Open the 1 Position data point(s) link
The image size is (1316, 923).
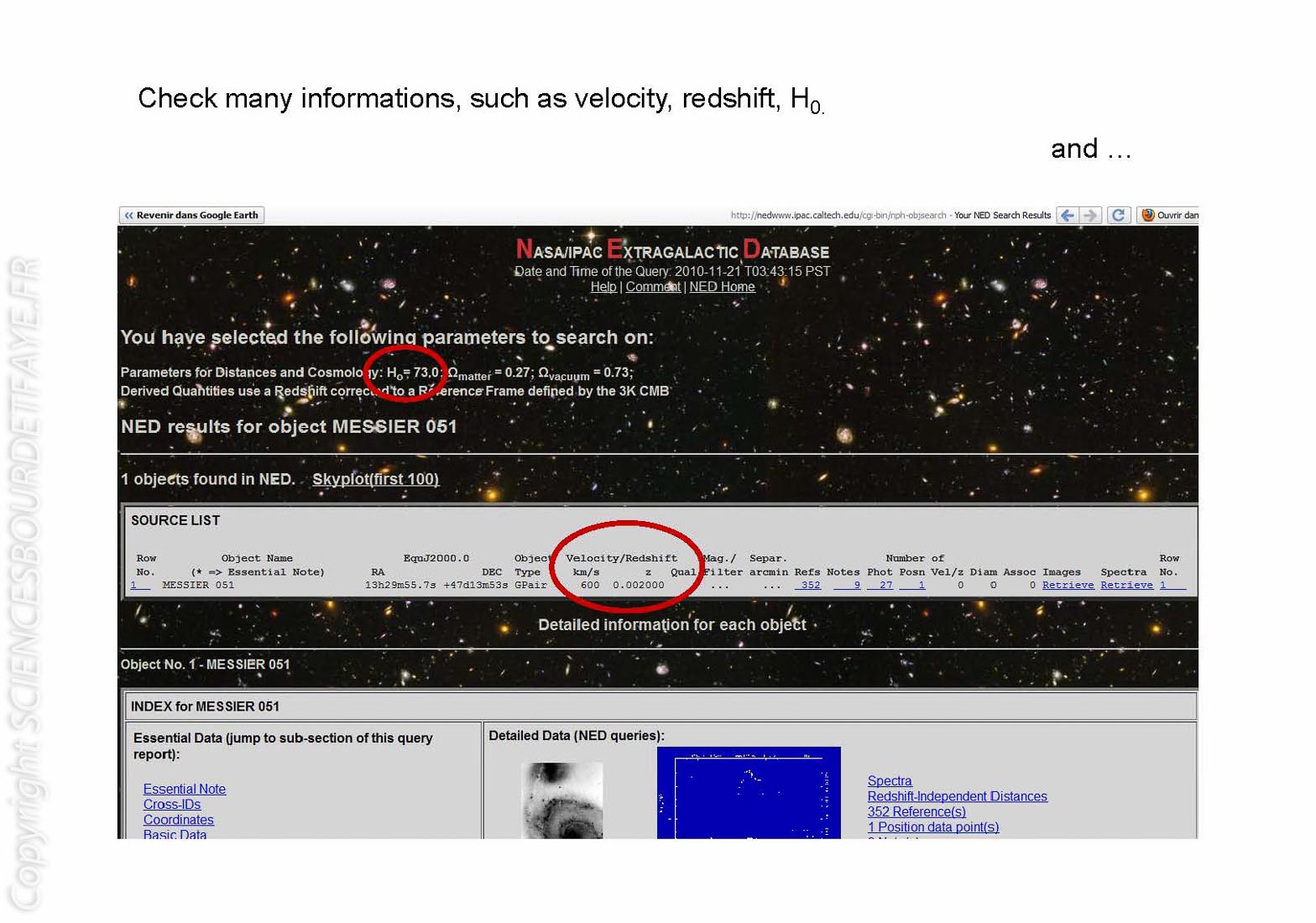click(933, 827)
